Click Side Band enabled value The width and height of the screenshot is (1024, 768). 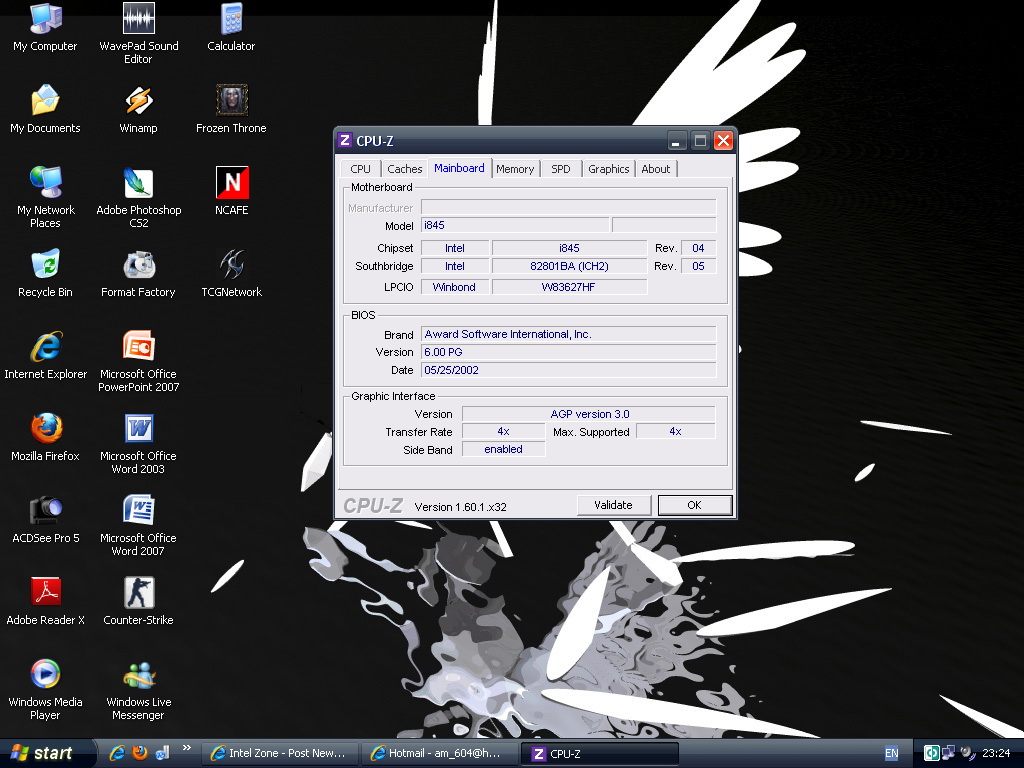click(x=503, y=449)
